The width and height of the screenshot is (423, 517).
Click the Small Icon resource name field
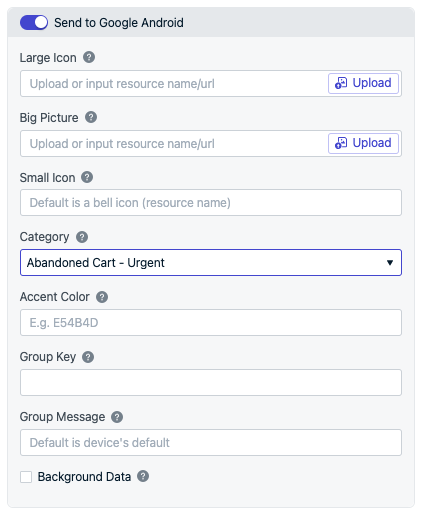click(211, 203)
